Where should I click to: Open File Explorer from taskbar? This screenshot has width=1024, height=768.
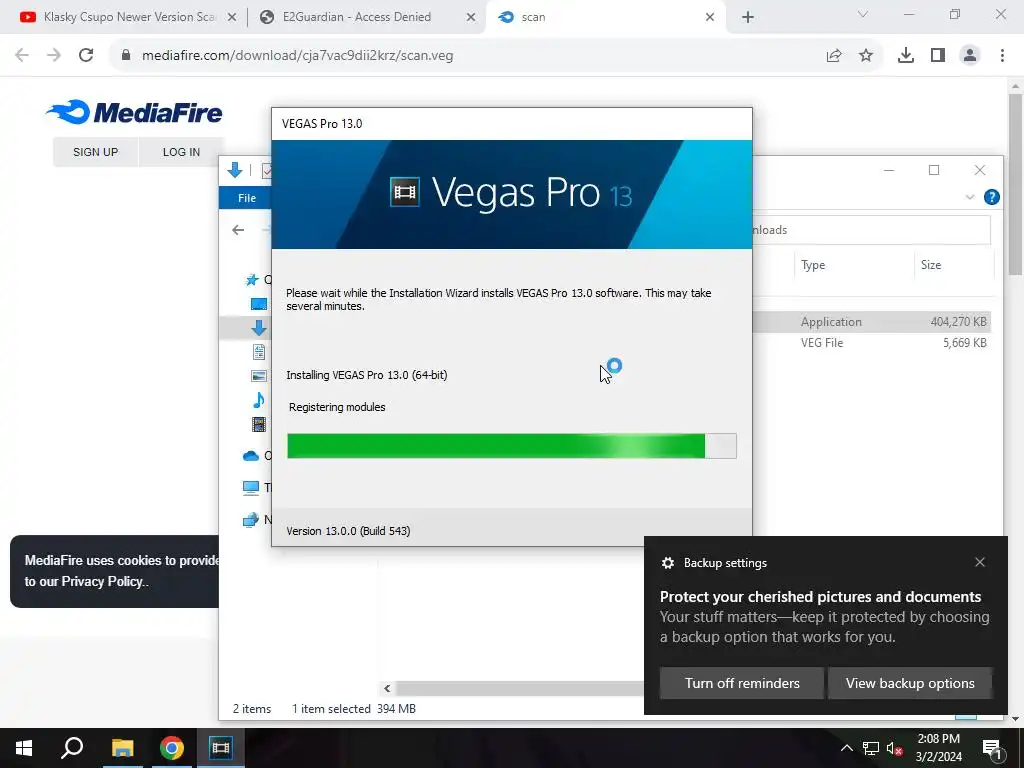click(122, 748)
